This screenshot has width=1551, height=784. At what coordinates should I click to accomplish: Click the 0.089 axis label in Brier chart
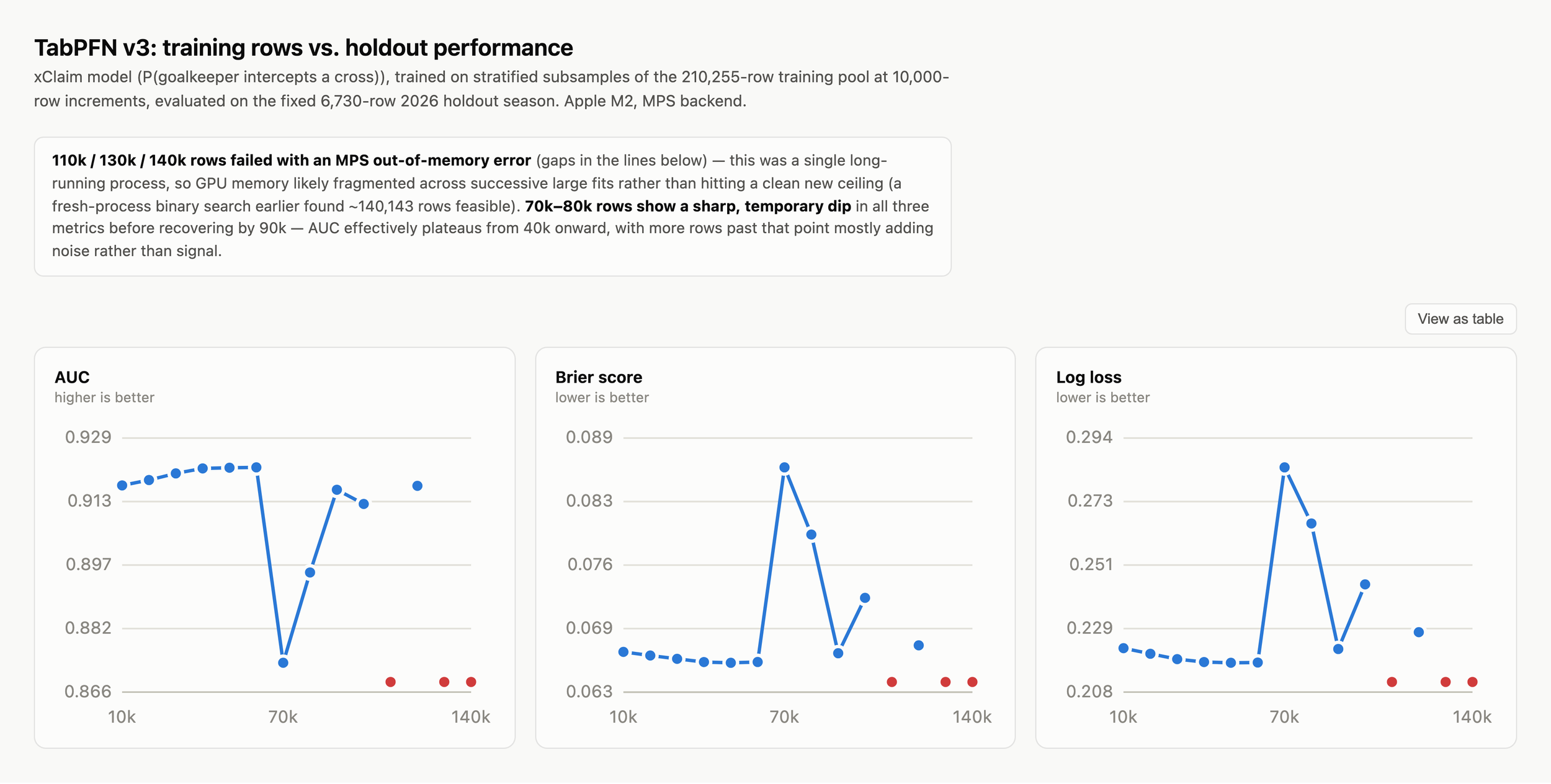point(589,437)
